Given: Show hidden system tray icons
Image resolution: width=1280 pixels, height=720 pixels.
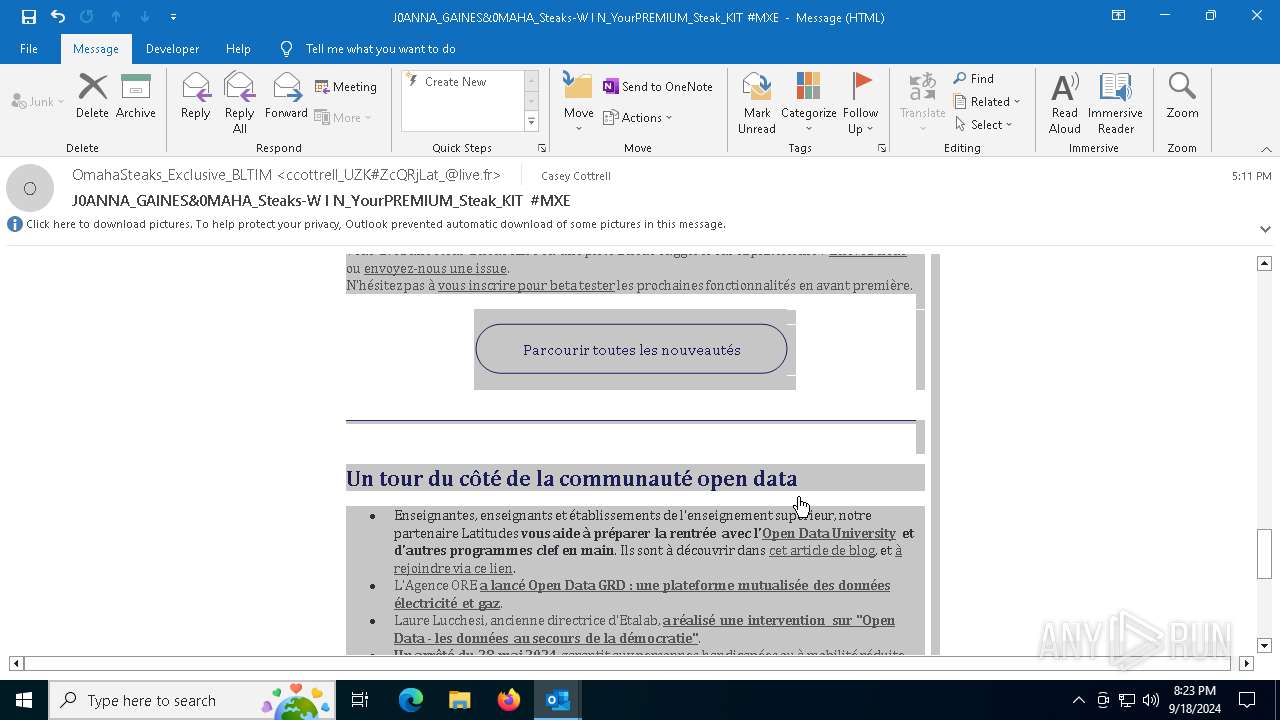Looking at the screenshot, I should pyautogui.click(x=1078, y=700).
